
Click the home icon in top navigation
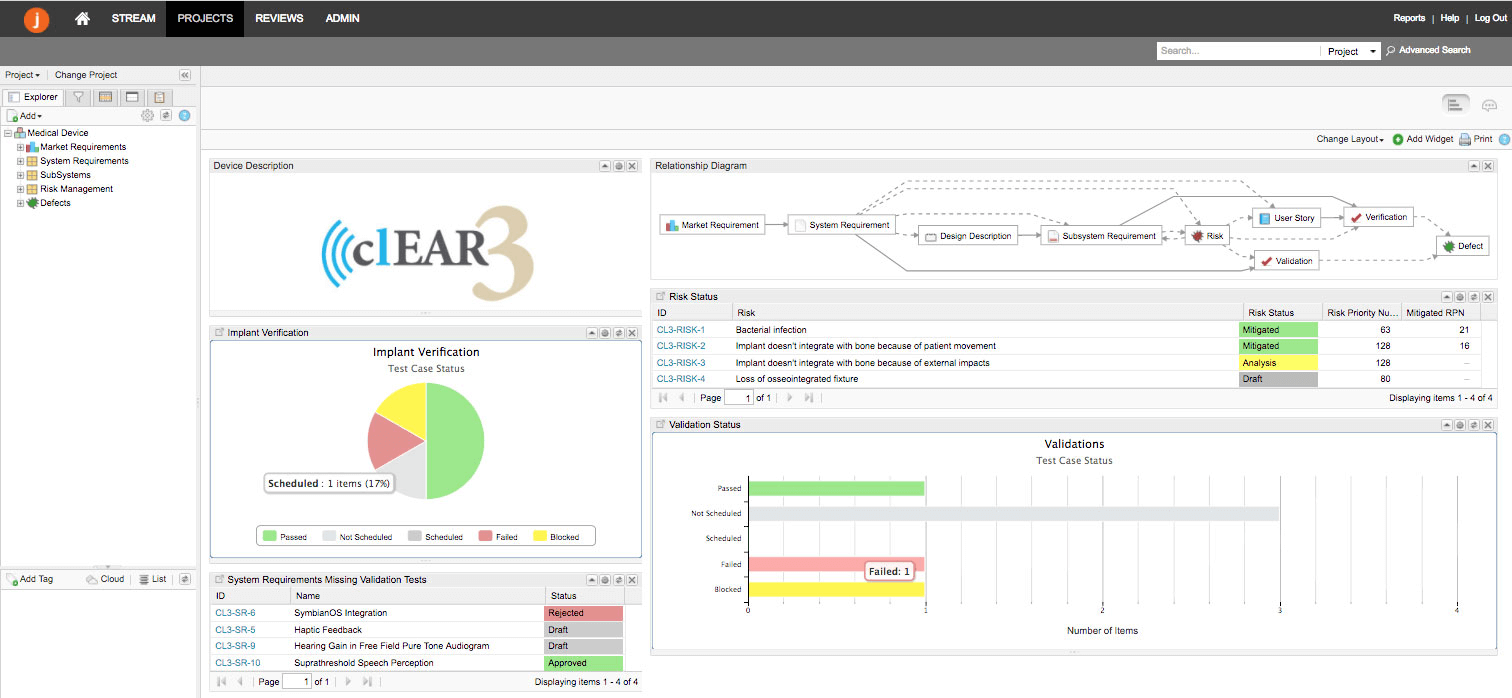coord(82,18)
